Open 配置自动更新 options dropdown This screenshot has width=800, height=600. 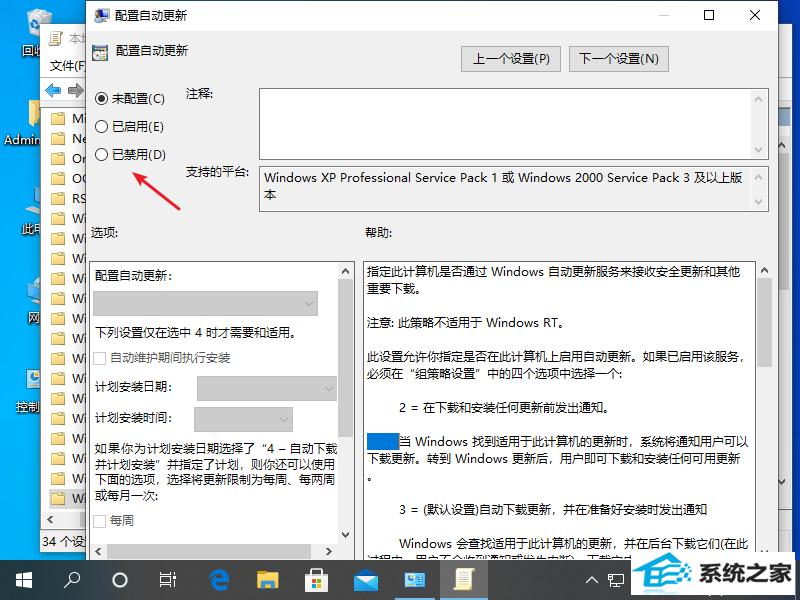(x=206, y=304)
